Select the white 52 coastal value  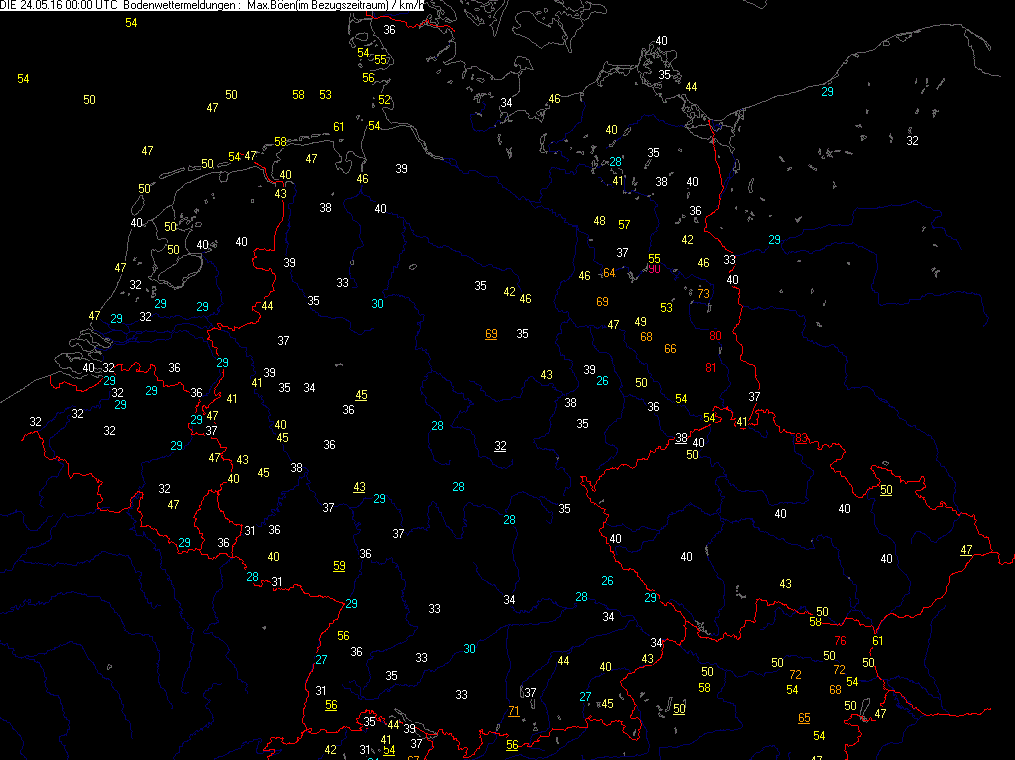click(385, 100)
